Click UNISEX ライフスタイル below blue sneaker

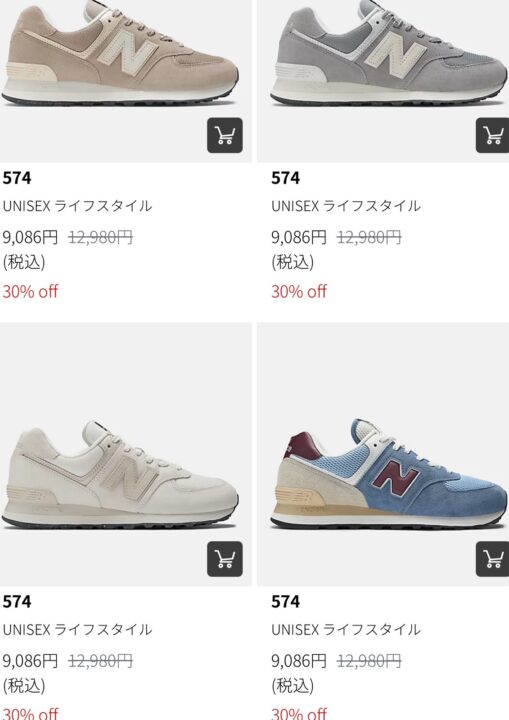345,629
